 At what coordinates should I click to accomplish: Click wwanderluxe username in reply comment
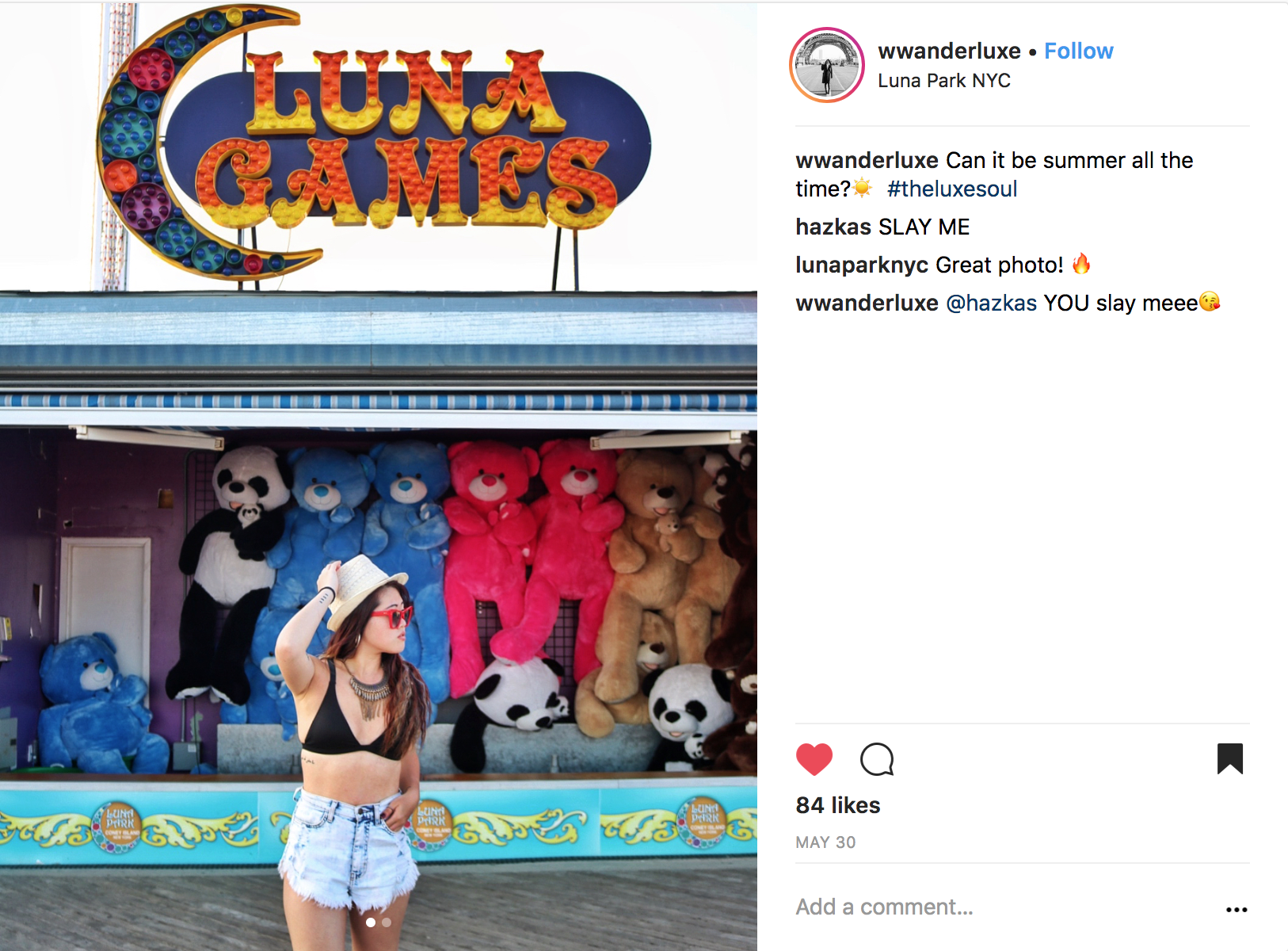click(867, 303)
